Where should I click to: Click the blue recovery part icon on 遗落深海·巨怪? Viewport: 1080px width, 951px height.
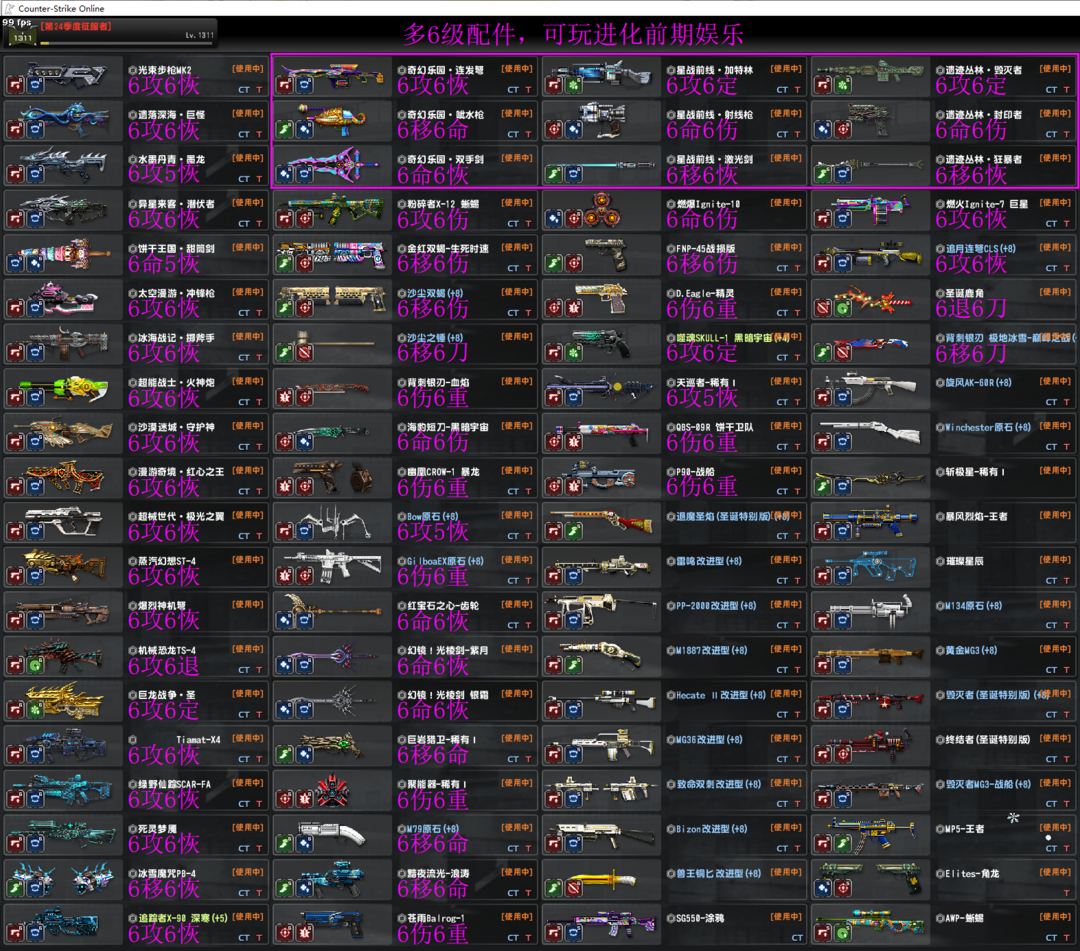(35, 130)
